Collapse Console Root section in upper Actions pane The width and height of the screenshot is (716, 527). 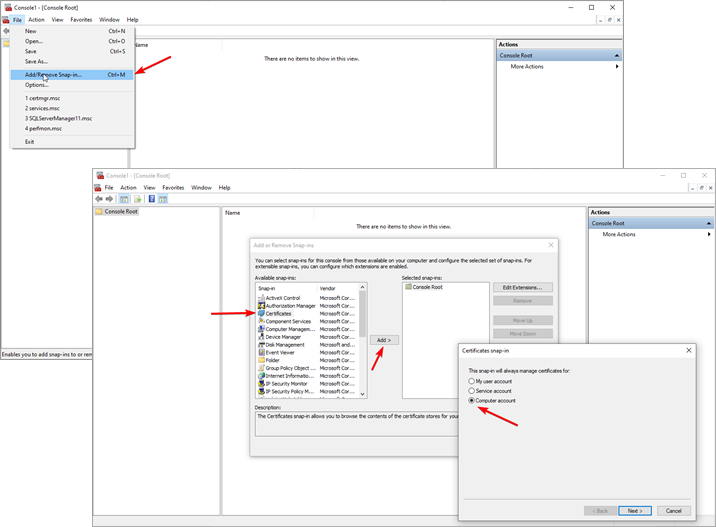617,56
